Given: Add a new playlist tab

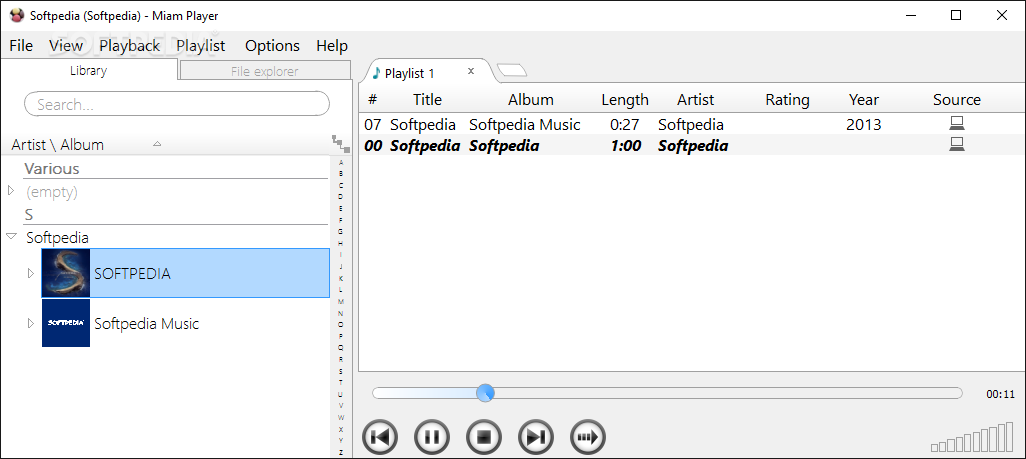Looking at the screenshot, I should 511,70.
